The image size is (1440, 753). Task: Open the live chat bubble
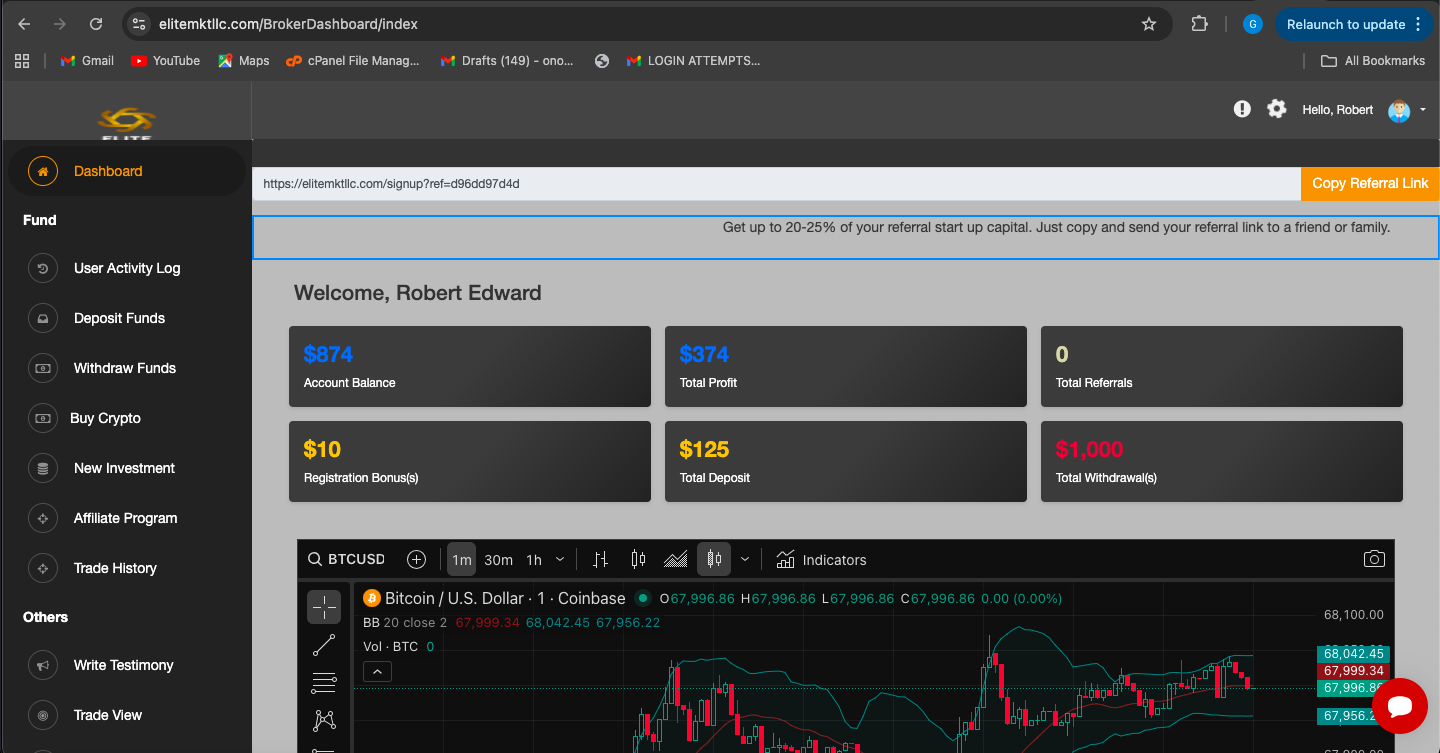point(1399,707)
